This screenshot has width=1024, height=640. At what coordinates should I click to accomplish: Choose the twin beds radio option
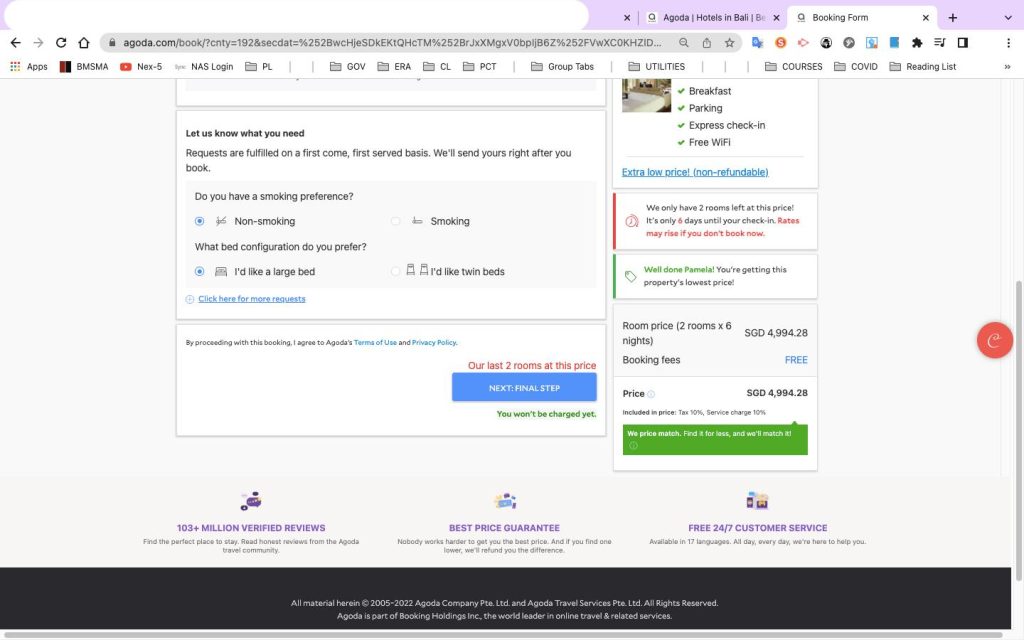(395, 272)
